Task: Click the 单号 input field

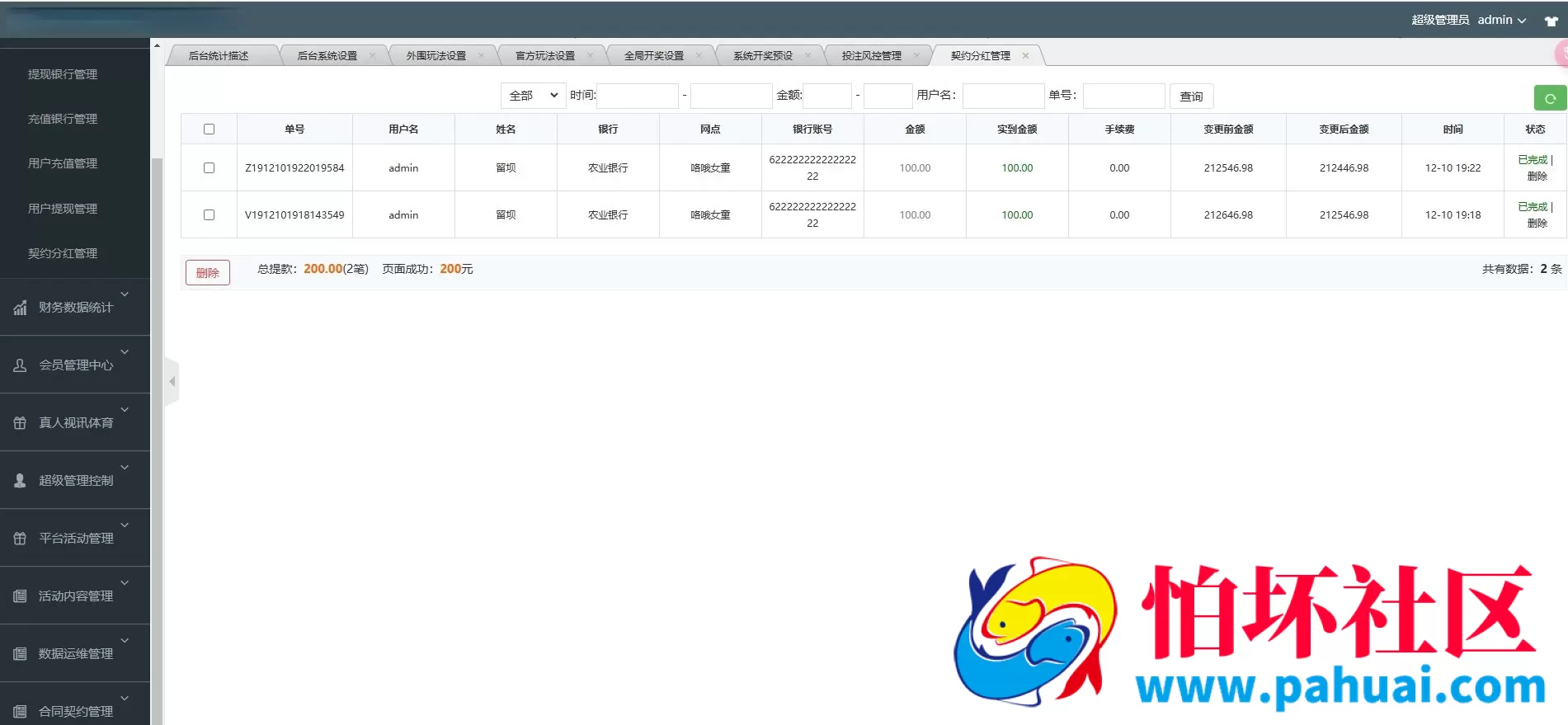Action: coord(1123,96)
